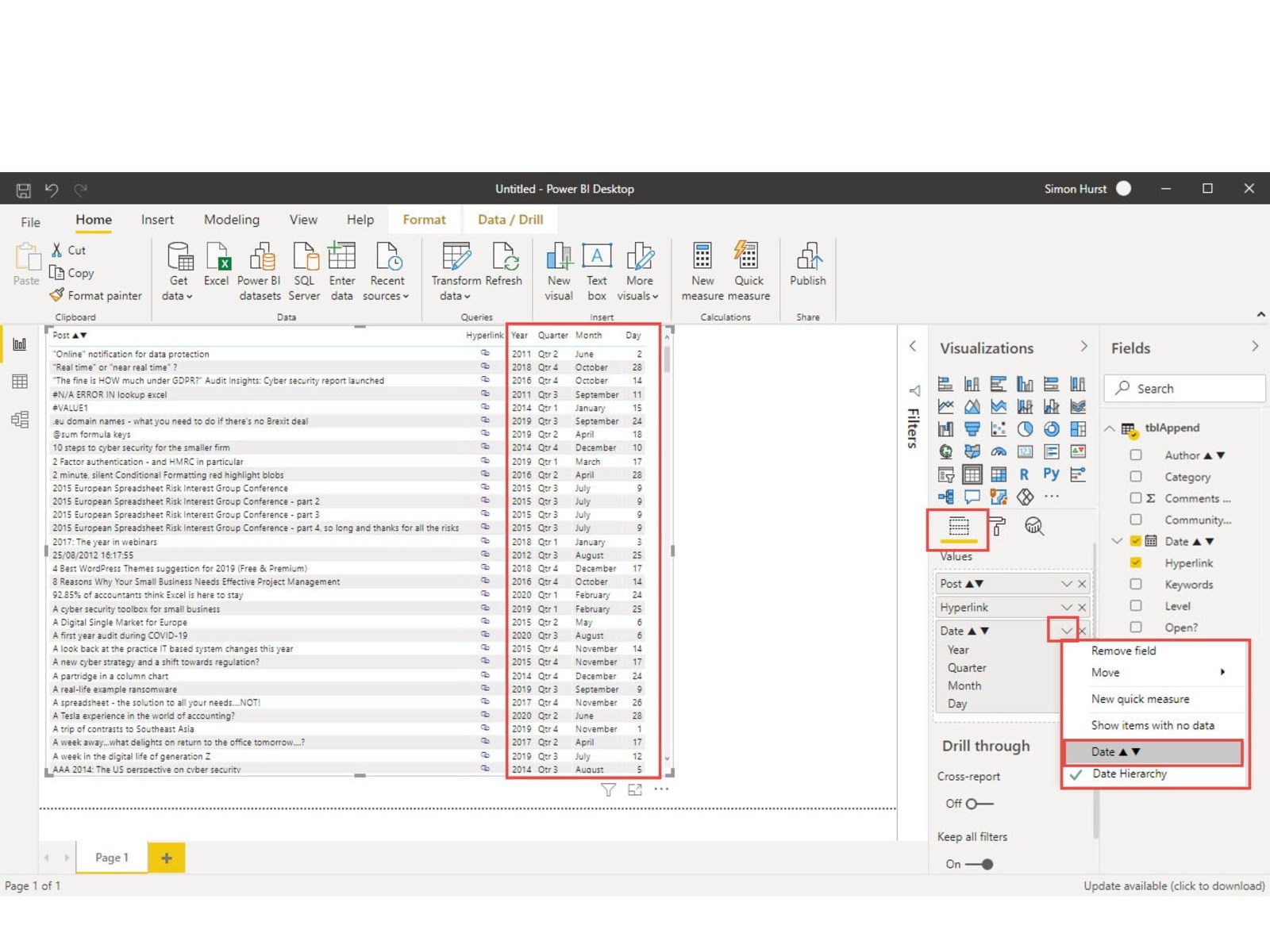The width and height of the screenshot is (1270, 952).
Task: Select the Format painter tool
Action: point(96,295)
